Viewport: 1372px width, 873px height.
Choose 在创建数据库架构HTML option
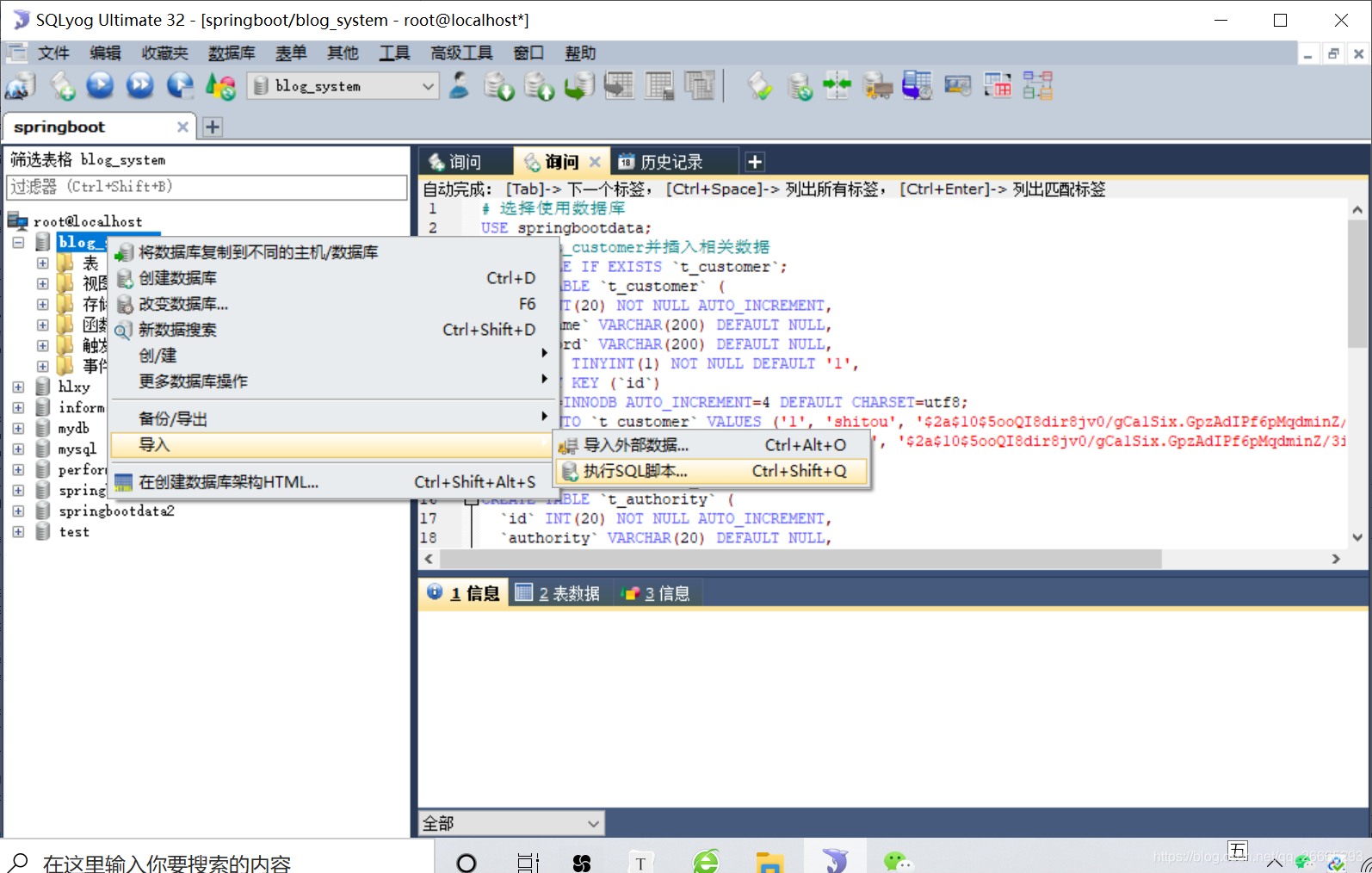tap(331, 482)
